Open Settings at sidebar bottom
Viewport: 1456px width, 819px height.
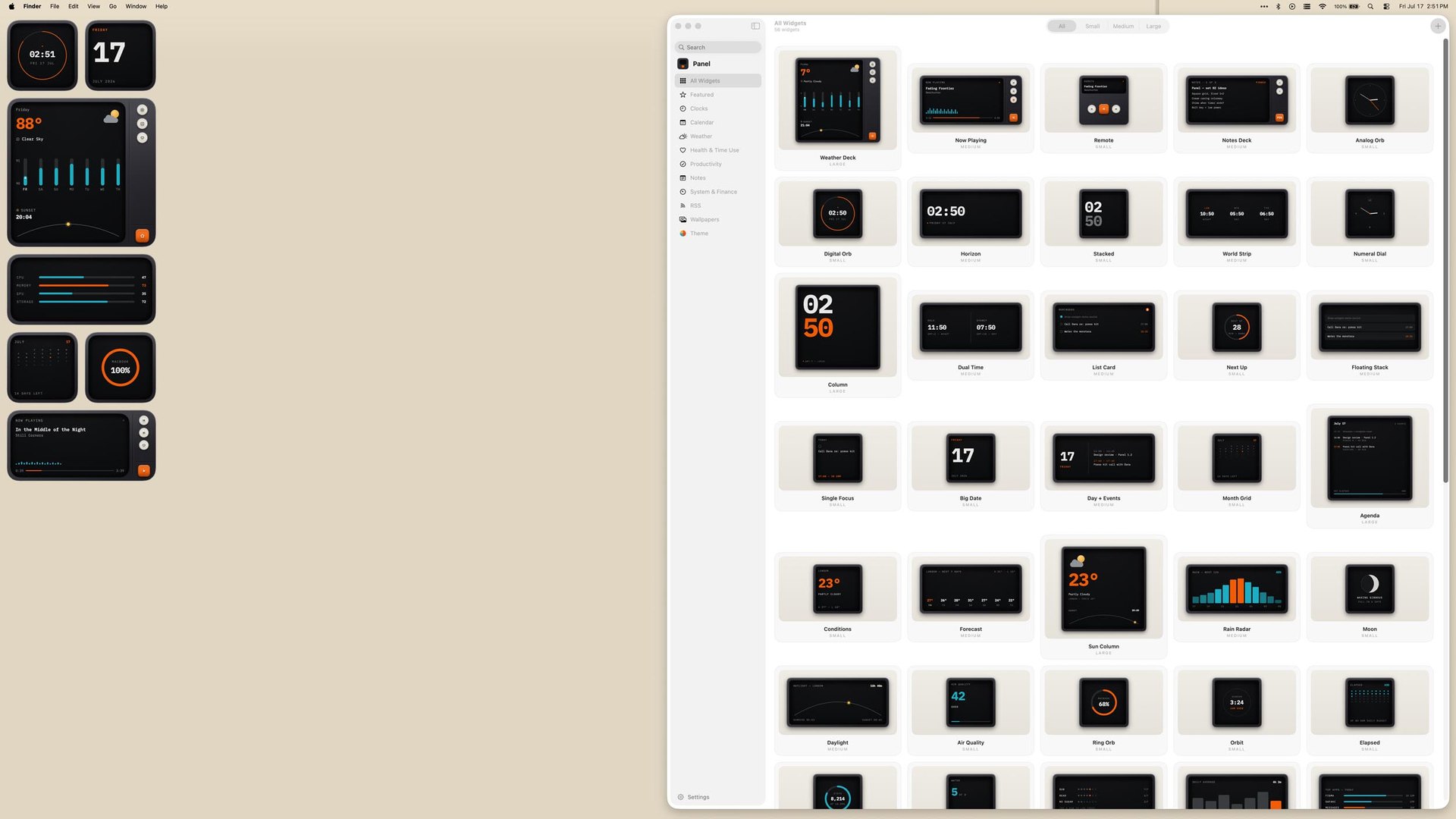694,797
